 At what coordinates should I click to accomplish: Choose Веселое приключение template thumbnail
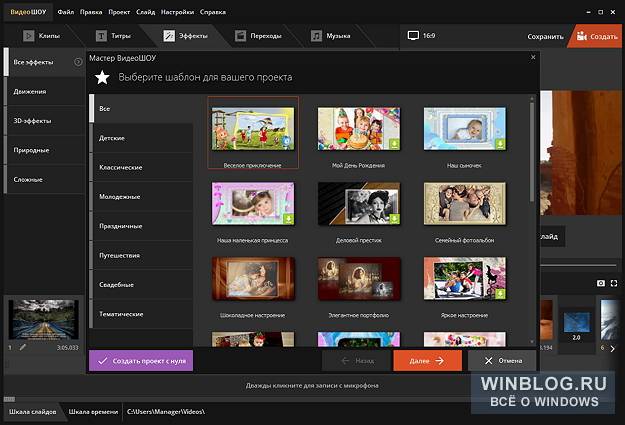coord(253,128)
